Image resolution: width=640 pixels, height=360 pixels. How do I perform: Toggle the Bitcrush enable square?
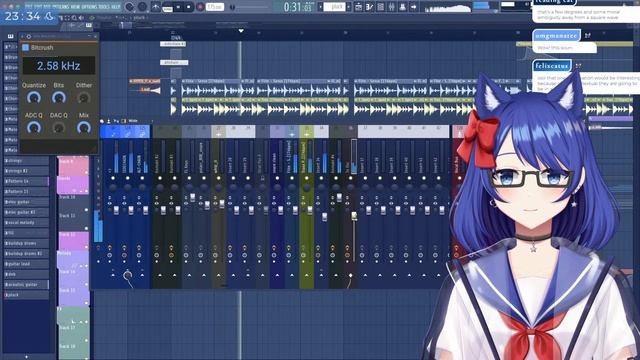point(25,48)
